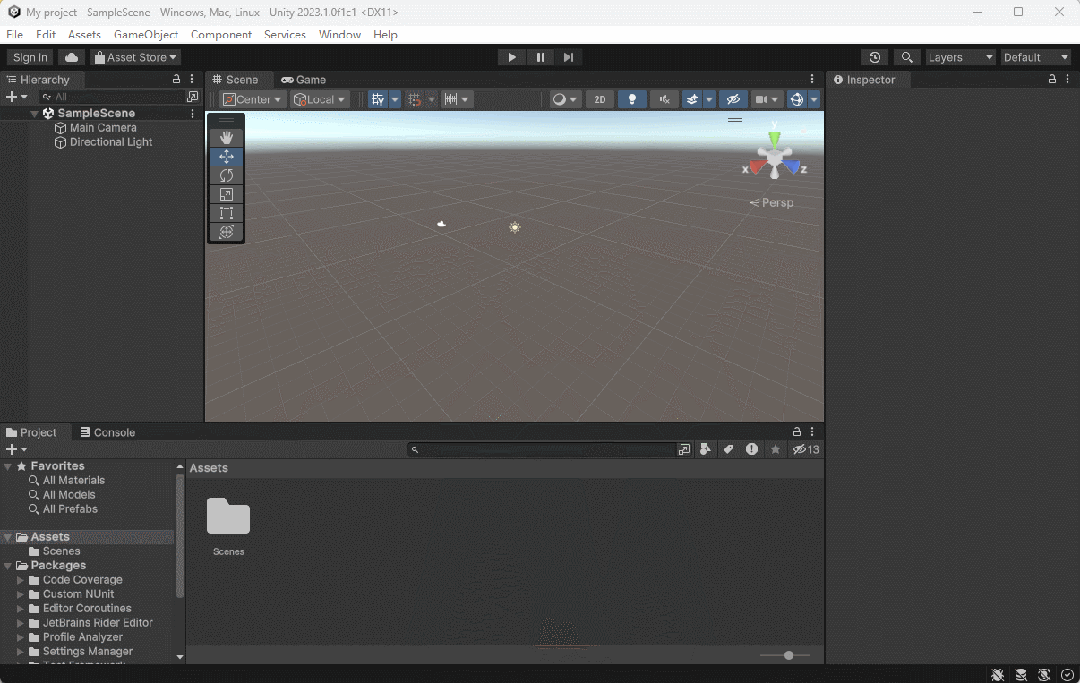Toggle the grid visibility button
1080x683 pixels.
(x=378, y=100)
